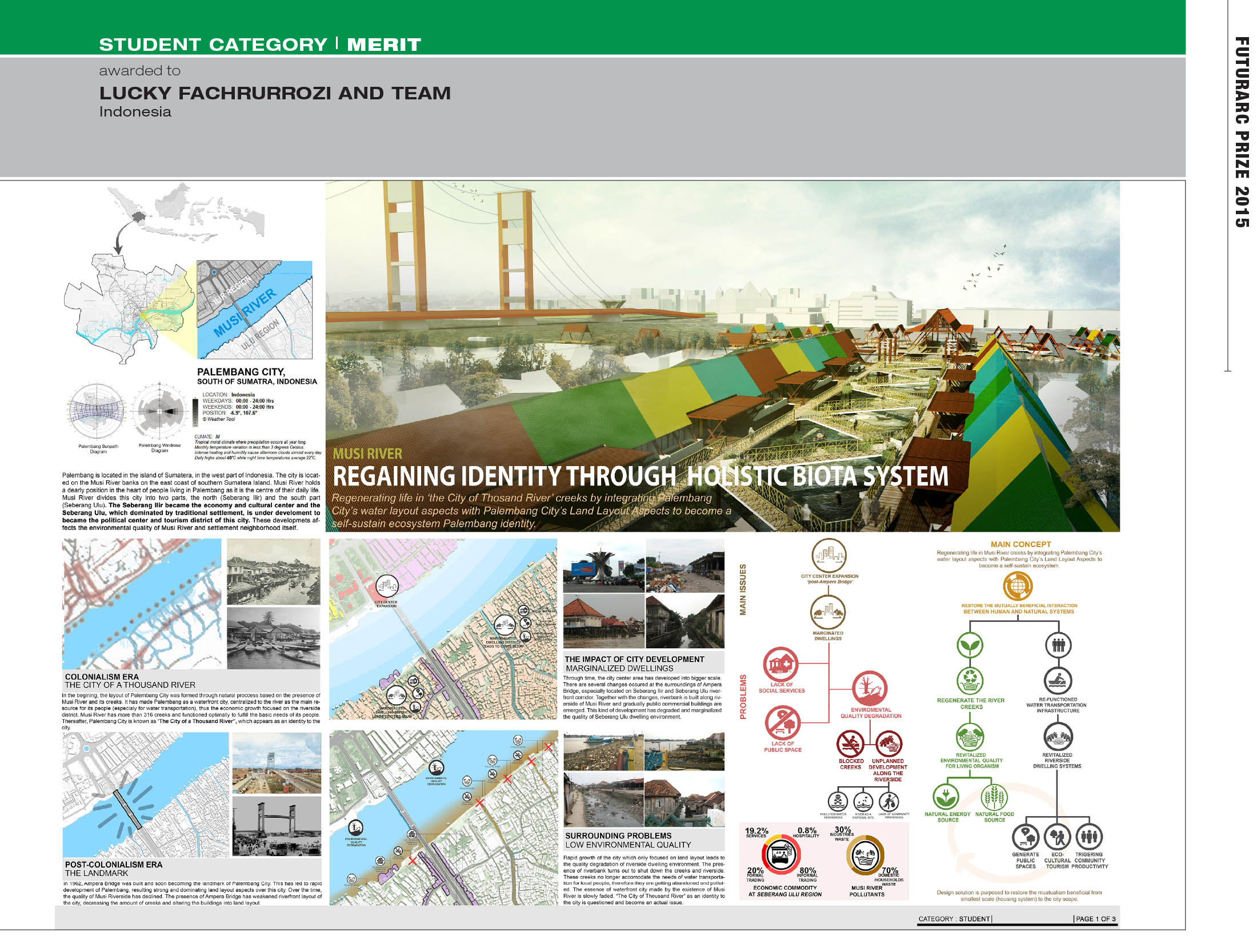Click the Unplanned Development Along the Riverside icon
Screen dimensions: 1257x952
[x=888, y=744]
